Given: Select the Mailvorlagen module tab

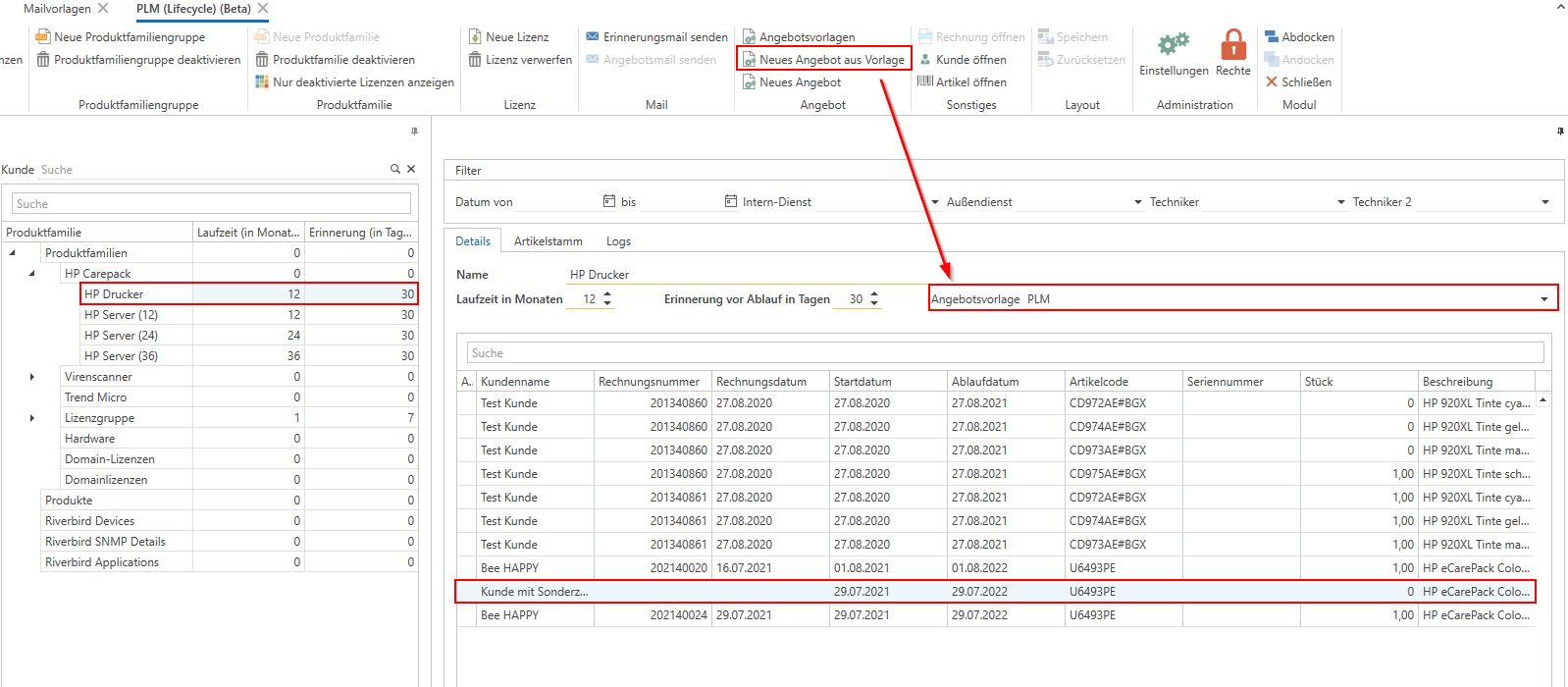Looking at the screenshot, I should [57, 9].
